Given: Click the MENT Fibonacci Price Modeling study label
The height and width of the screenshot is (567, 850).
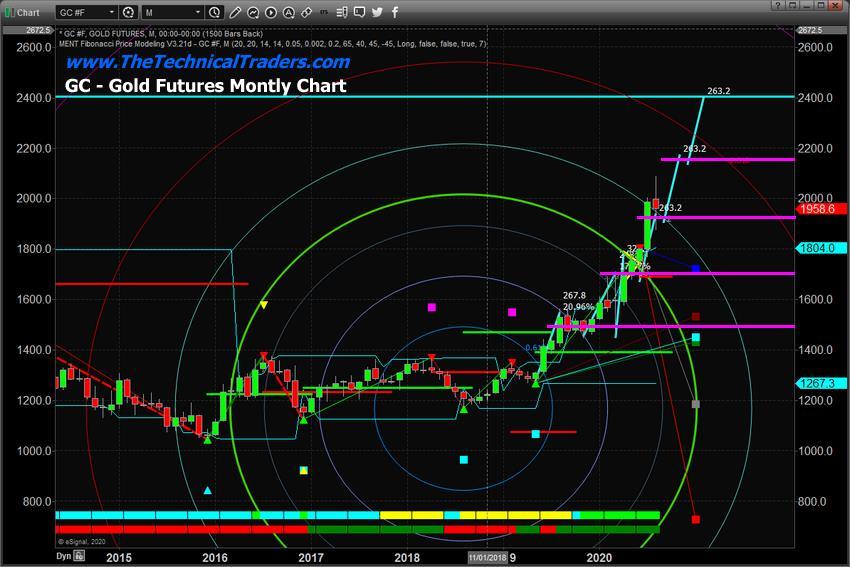Looking at the screenshot, I should [273, 43].
